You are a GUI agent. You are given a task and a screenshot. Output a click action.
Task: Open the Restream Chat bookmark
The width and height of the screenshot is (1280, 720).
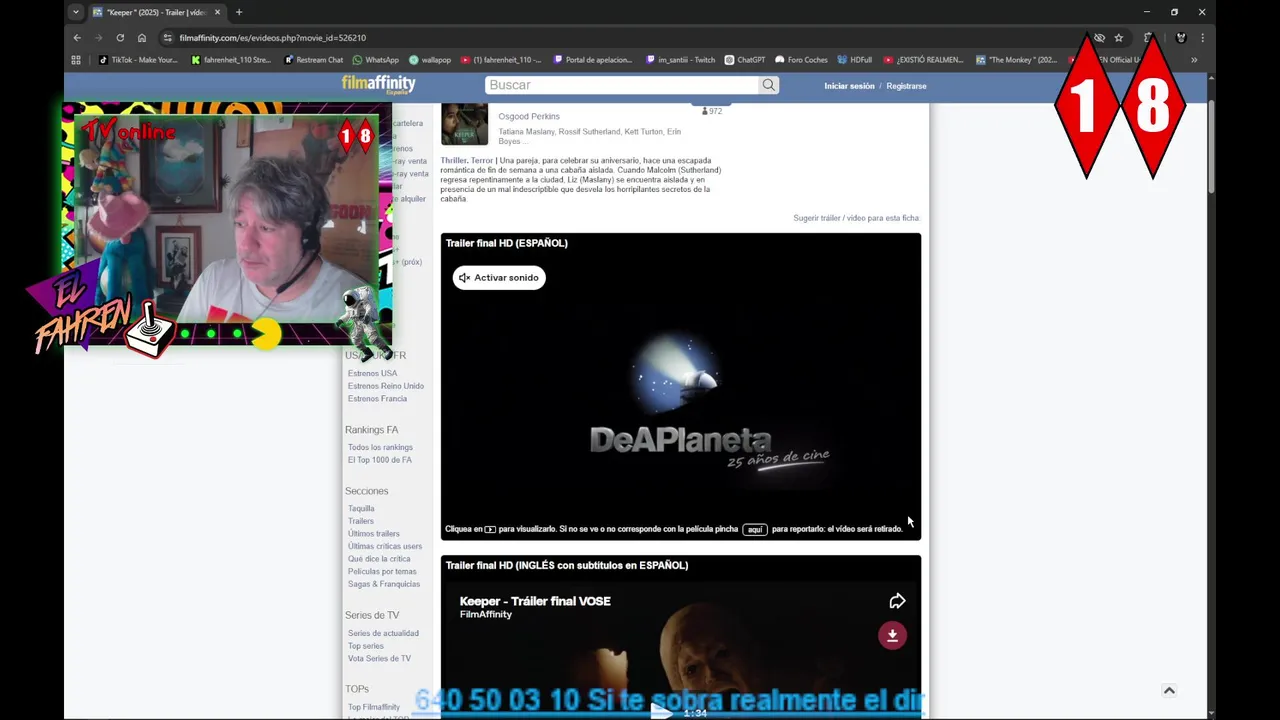pos(314,60)
